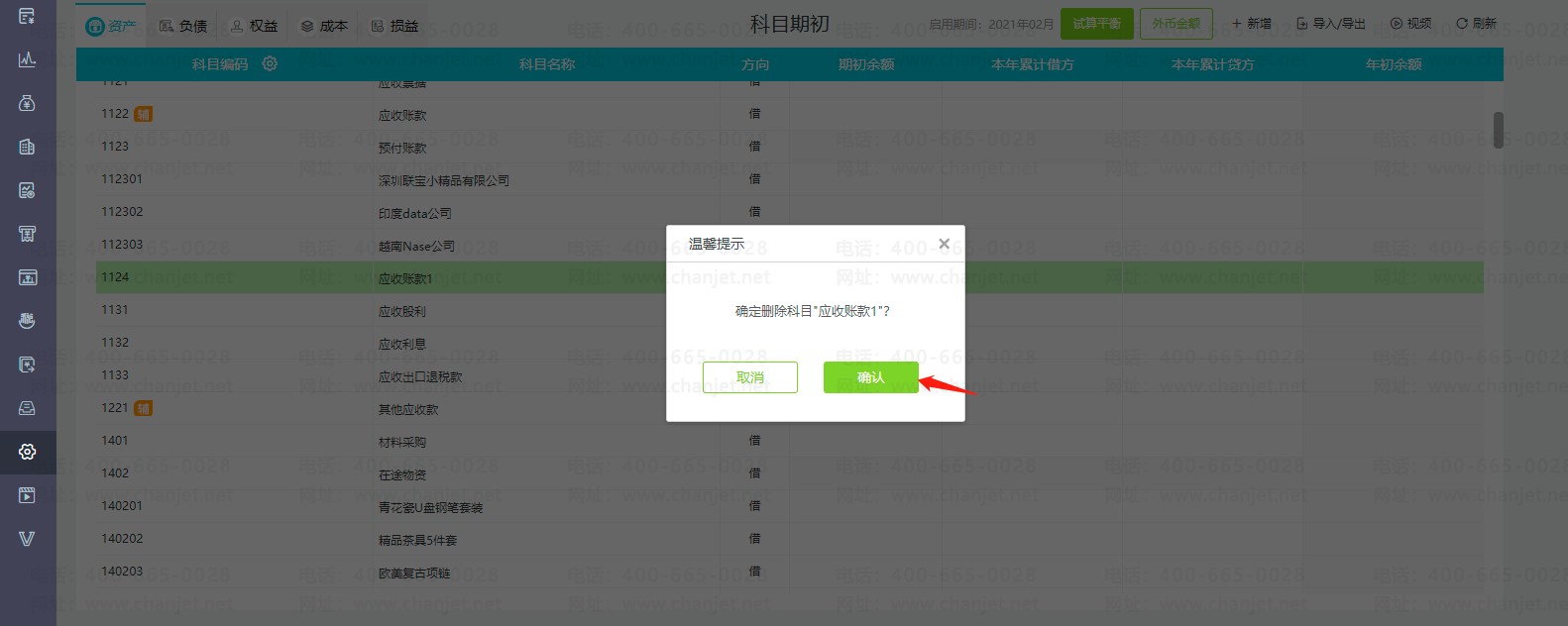Select the 应收利息 subject name
Image resolution: width=1568 pixels, height=626 pixels.
(x=402, y=344)
